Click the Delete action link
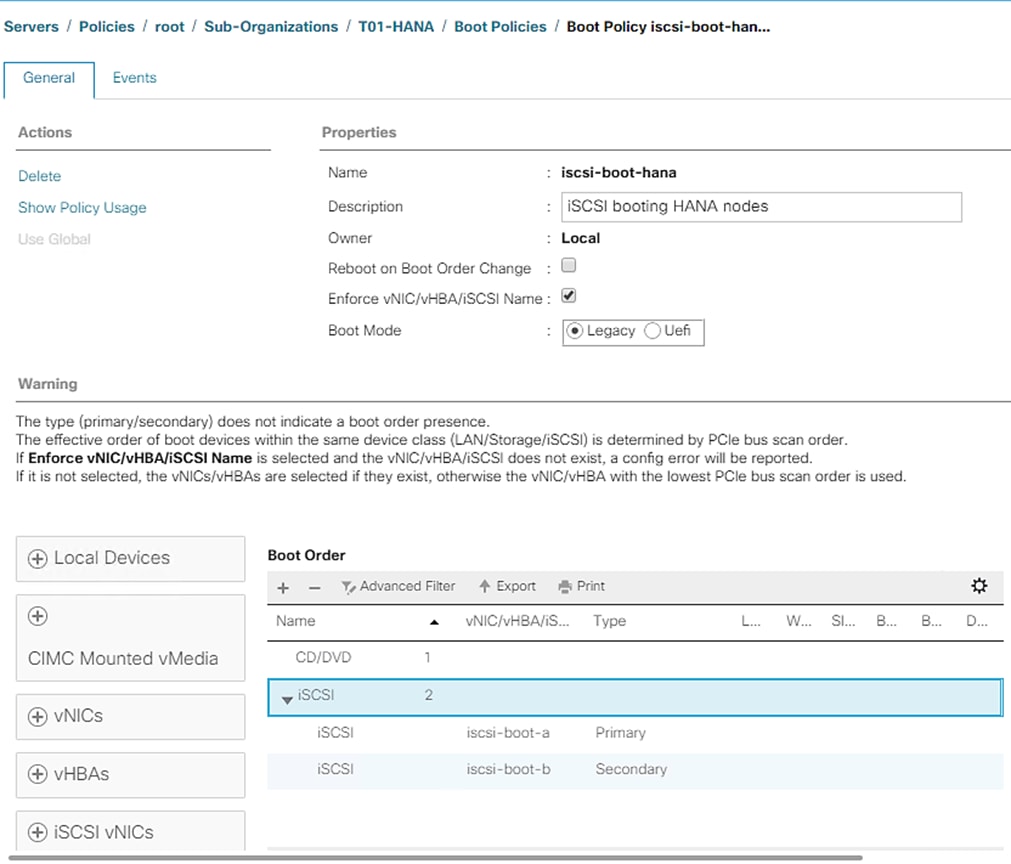This screenshot has width=1011, height=864. [x=40, y=176]
